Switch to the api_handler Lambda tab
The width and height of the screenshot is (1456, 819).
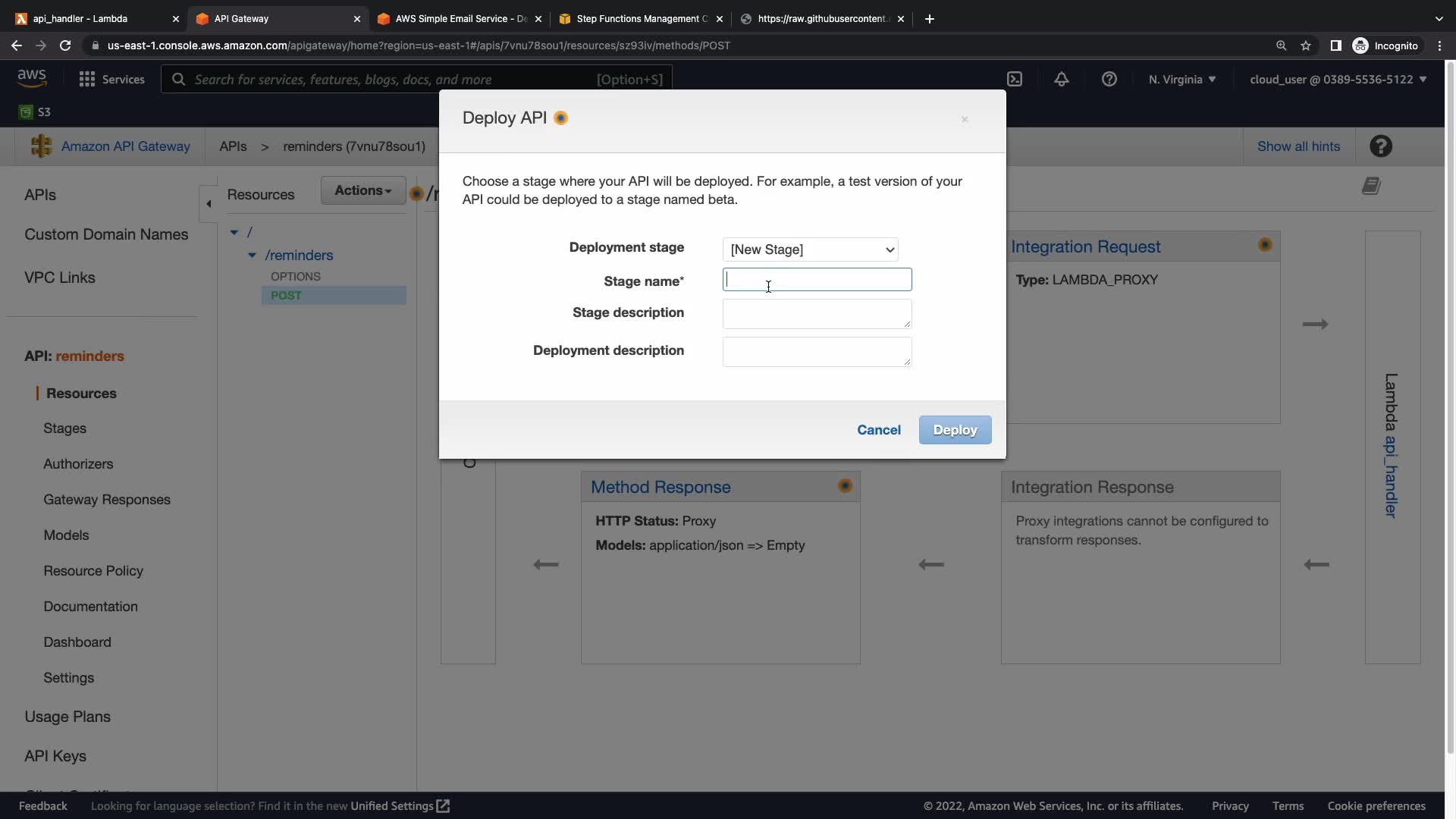click(x=80, y=18)
